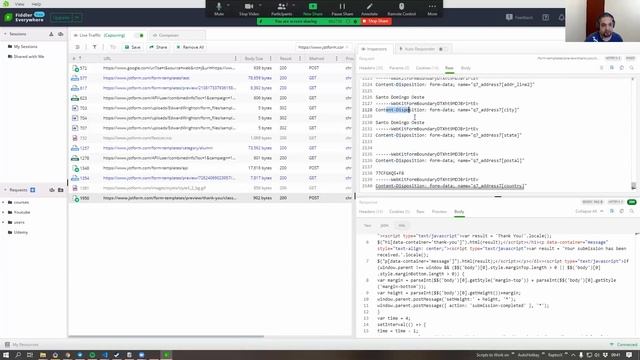Click the cloud icon in Requests header
The height and width of the screenshot is (360, 640).
click(52, 190)
